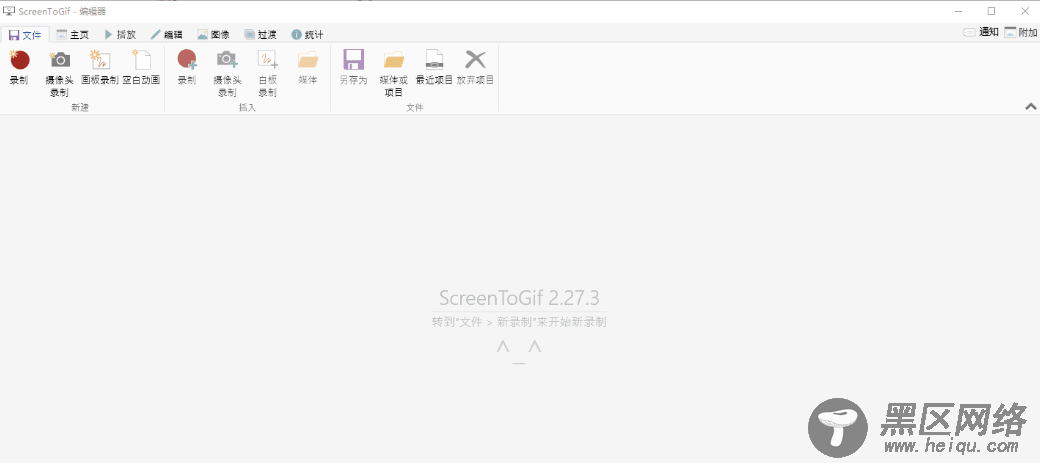
Task: Open the 编辑 edit tab
Action: (x=166, y=34)
